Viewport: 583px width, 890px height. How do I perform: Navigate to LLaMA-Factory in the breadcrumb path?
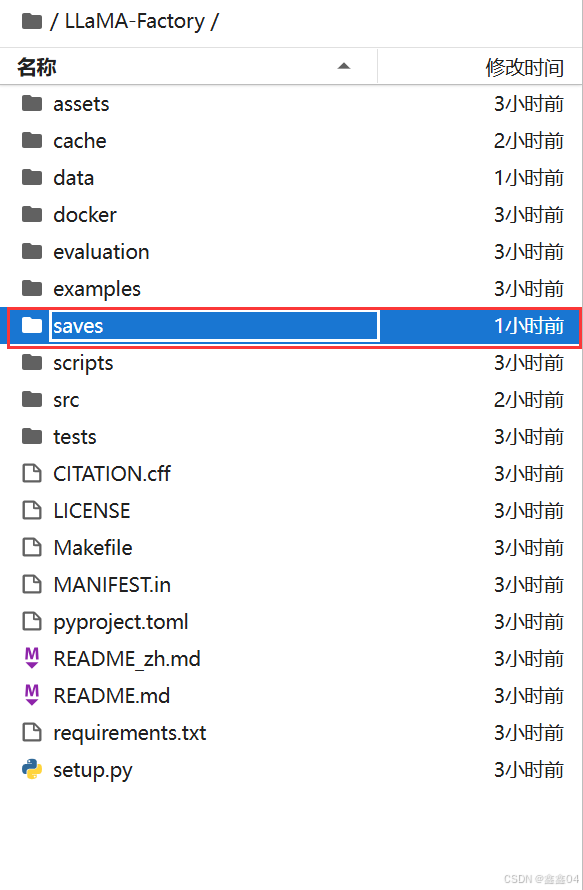[135, 22]
